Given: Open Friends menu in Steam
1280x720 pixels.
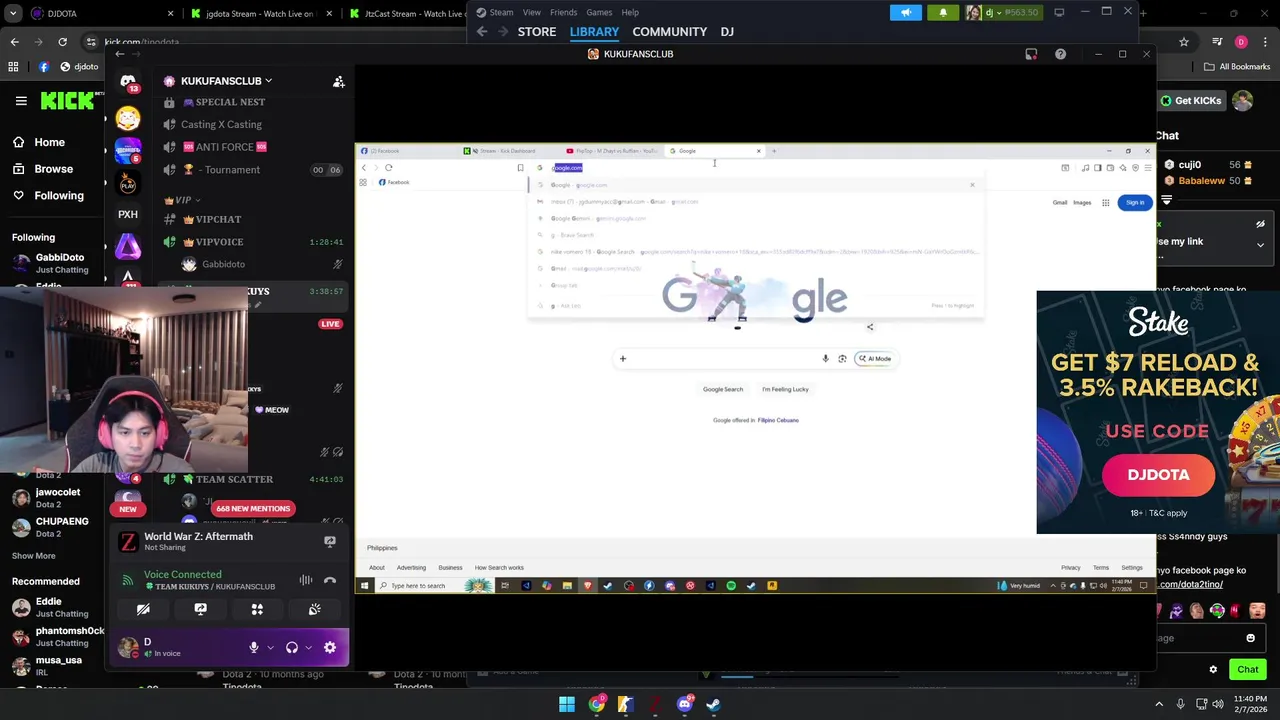Looking at the screenshot, I should coord(563,12).
